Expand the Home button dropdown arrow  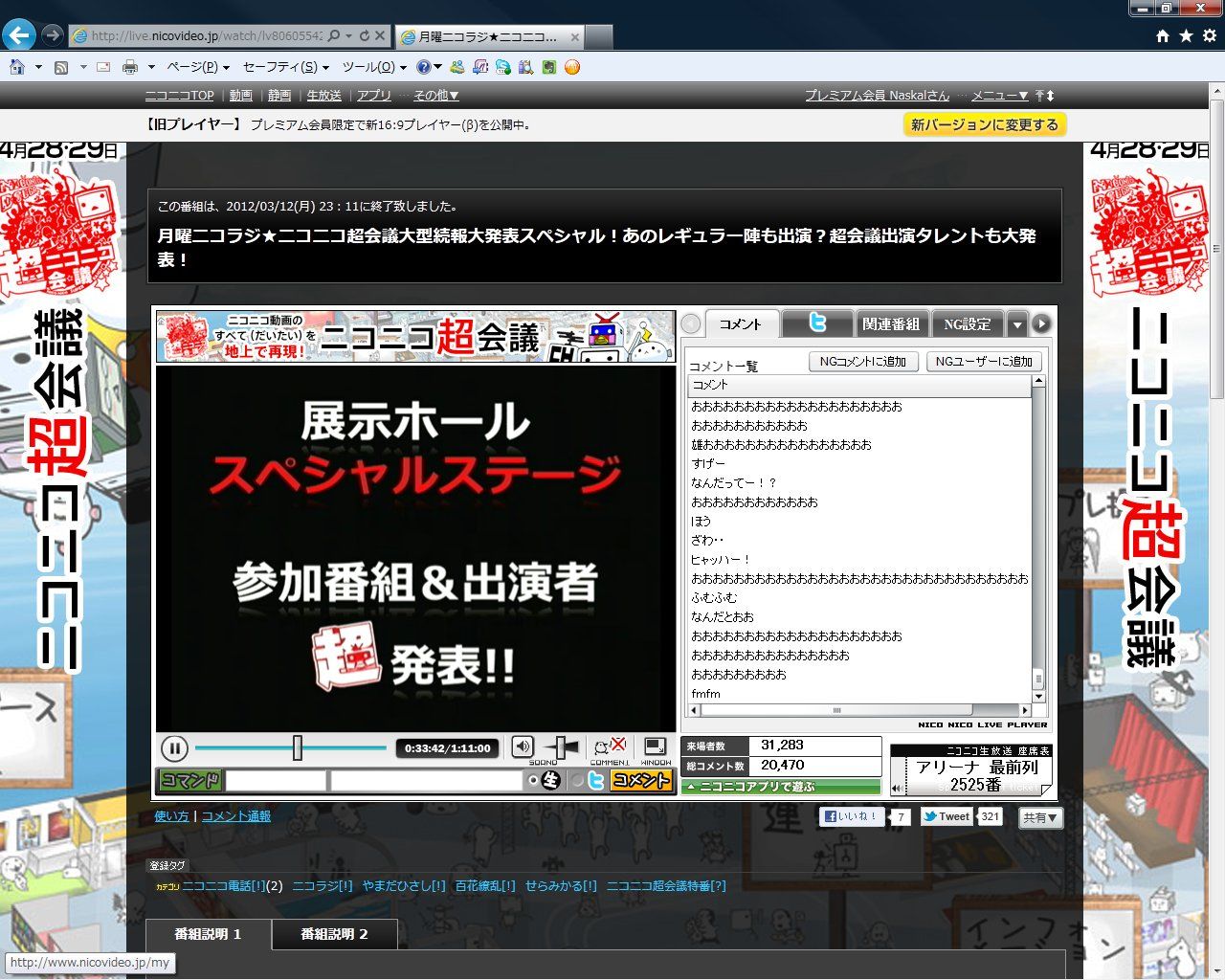(38, 67)
